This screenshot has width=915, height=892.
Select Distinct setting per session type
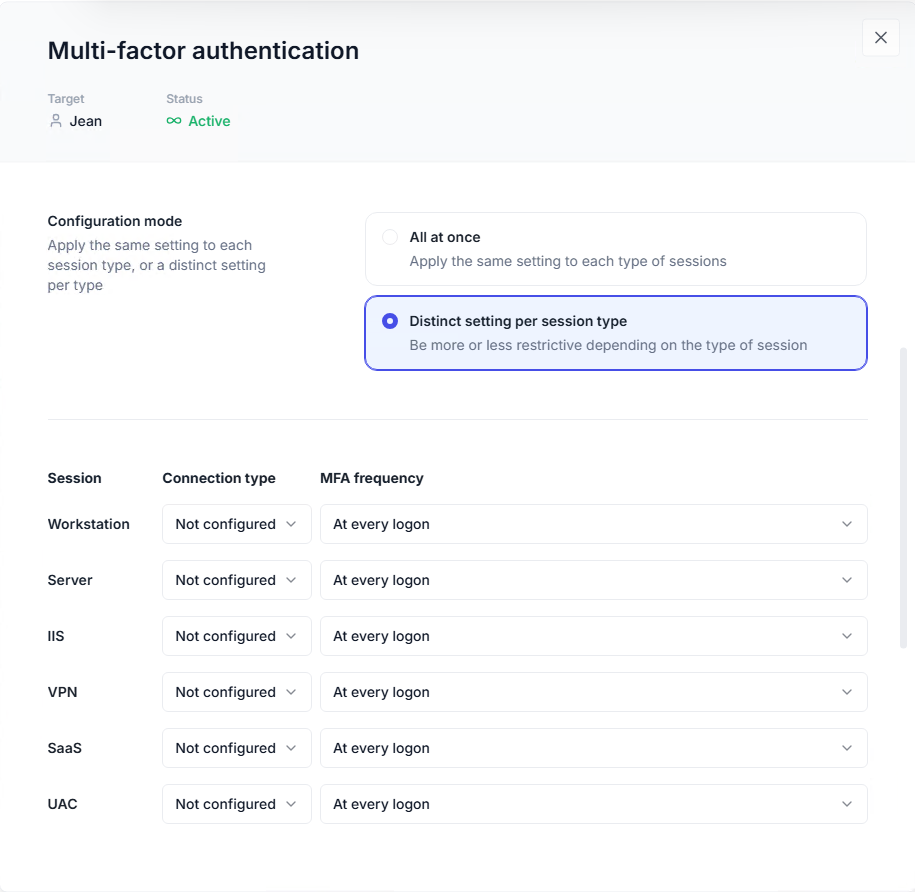tap(390, 322)
